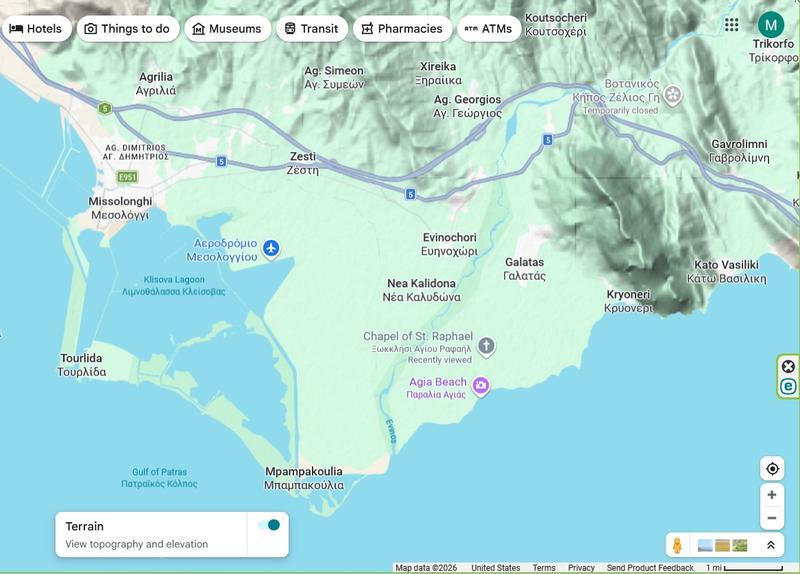
Task: Click the Nea Kalidona label
Action: pos(421,290)
